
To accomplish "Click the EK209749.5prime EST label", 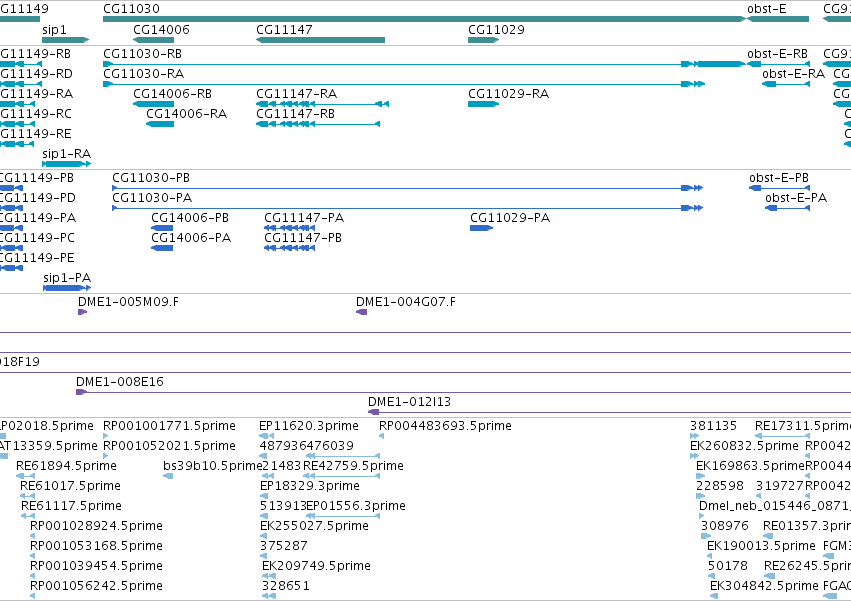I will [x=316, y=567].
